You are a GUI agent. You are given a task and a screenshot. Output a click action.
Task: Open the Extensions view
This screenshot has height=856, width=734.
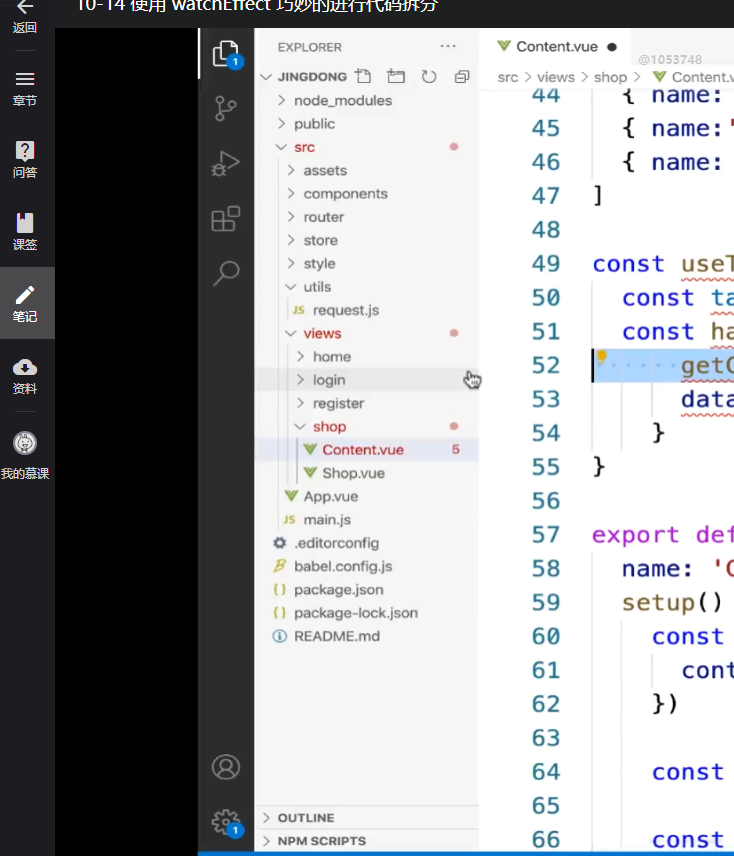point(225,219)
